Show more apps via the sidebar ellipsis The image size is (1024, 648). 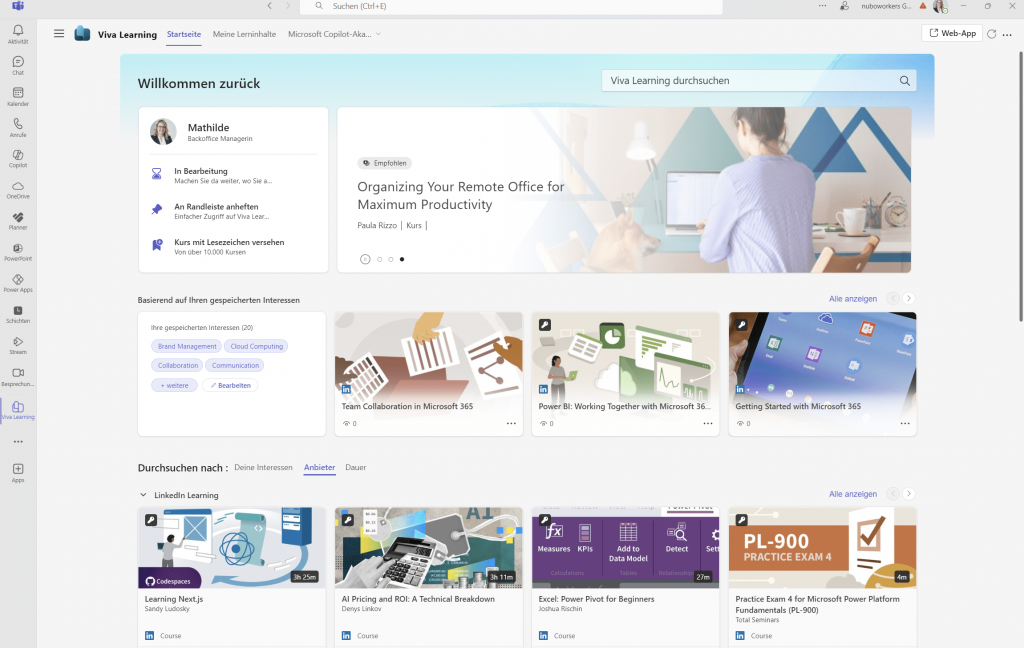click(x=18, y=442)
